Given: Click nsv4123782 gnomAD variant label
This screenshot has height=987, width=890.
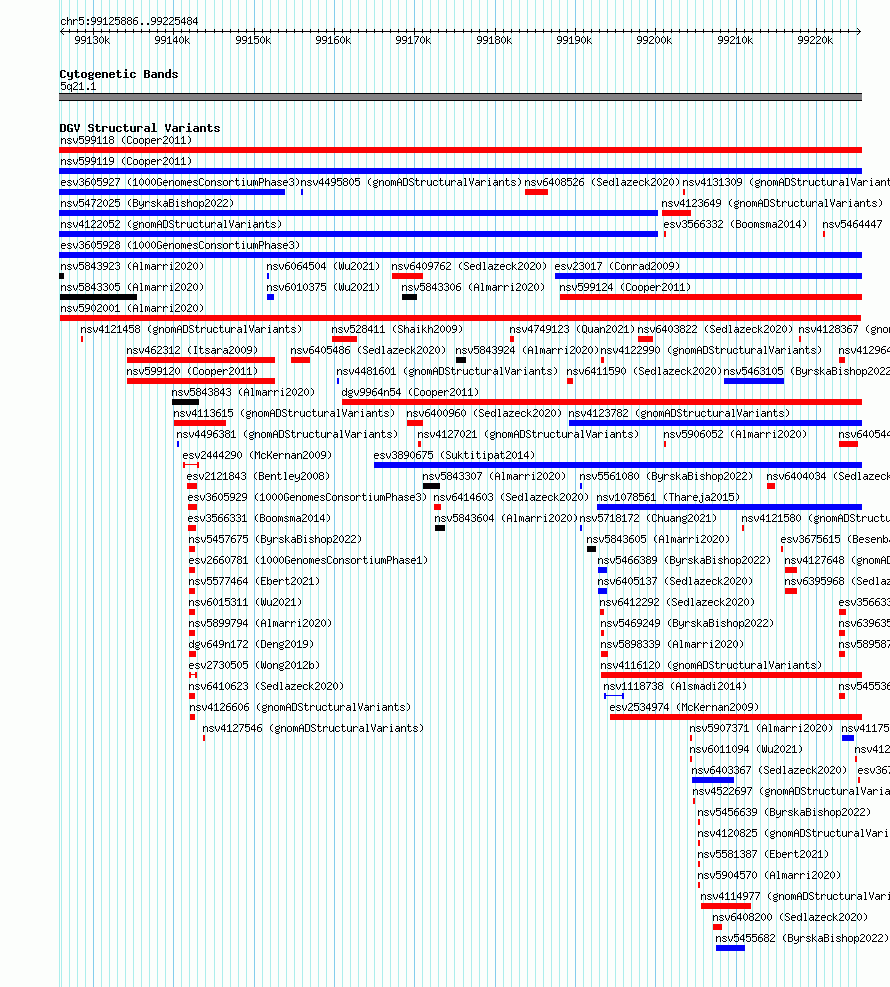Looking at the screenshot, I should 679,413.
